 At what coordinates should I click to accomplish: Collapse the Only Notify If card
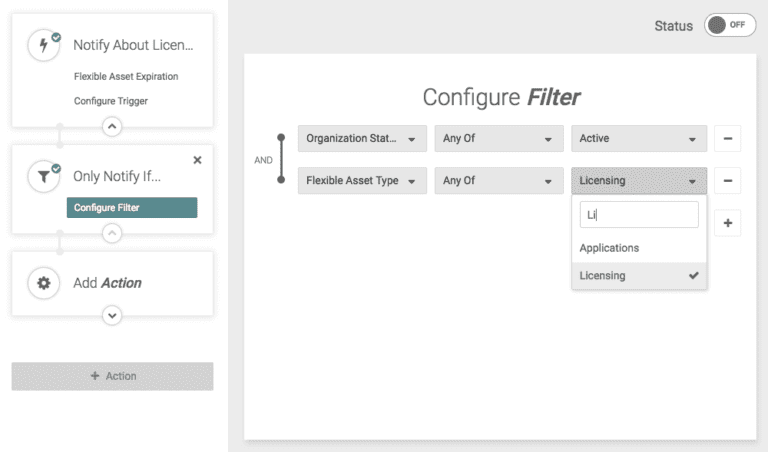(x=112, y=233)
